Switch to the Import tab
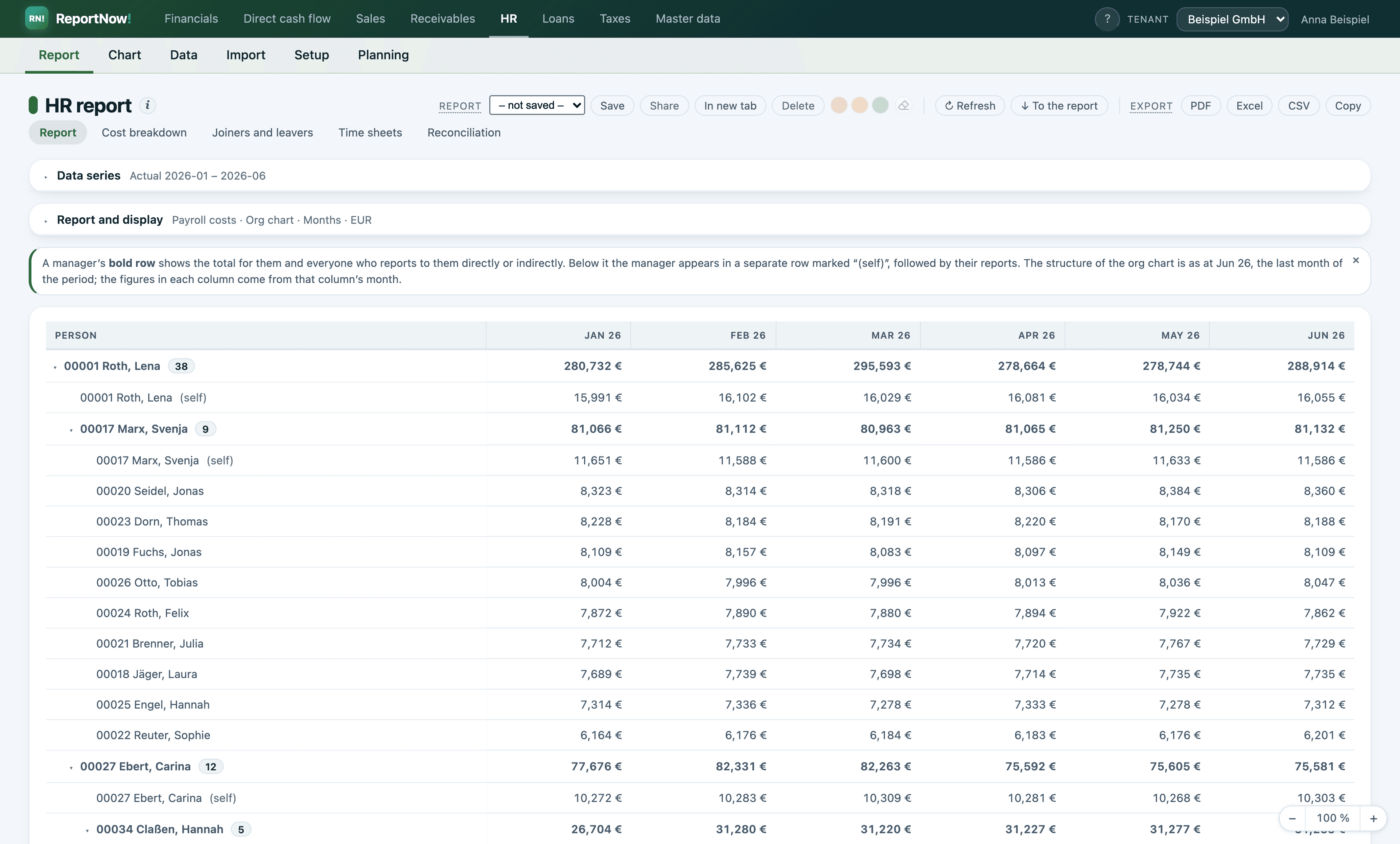The height and width of the screenshot is (844, 1400). (245, 55)
